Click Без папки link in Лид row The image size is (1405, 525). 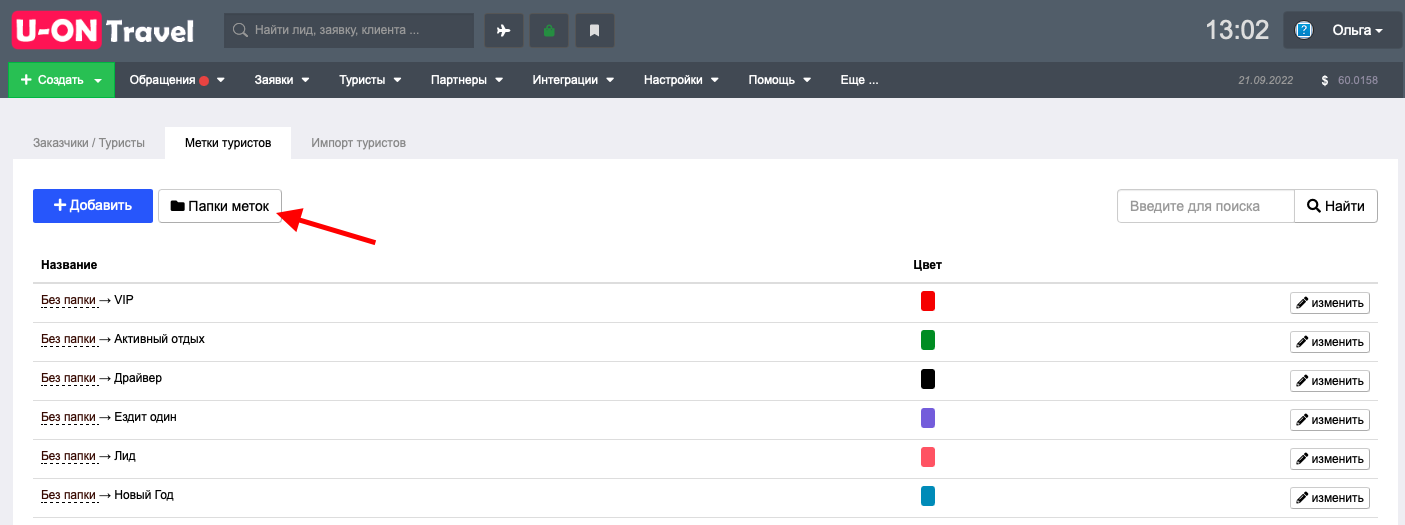point(68,456)
